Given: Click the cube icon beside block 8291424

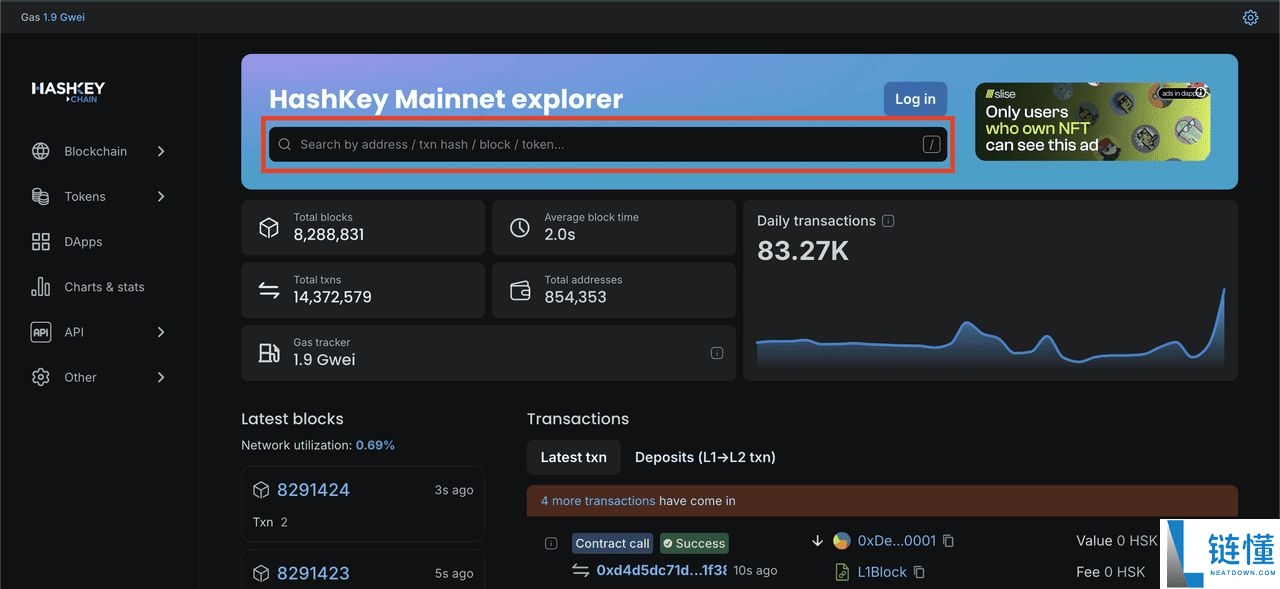Looking at the screenshot, I should [x=261, y=490].
